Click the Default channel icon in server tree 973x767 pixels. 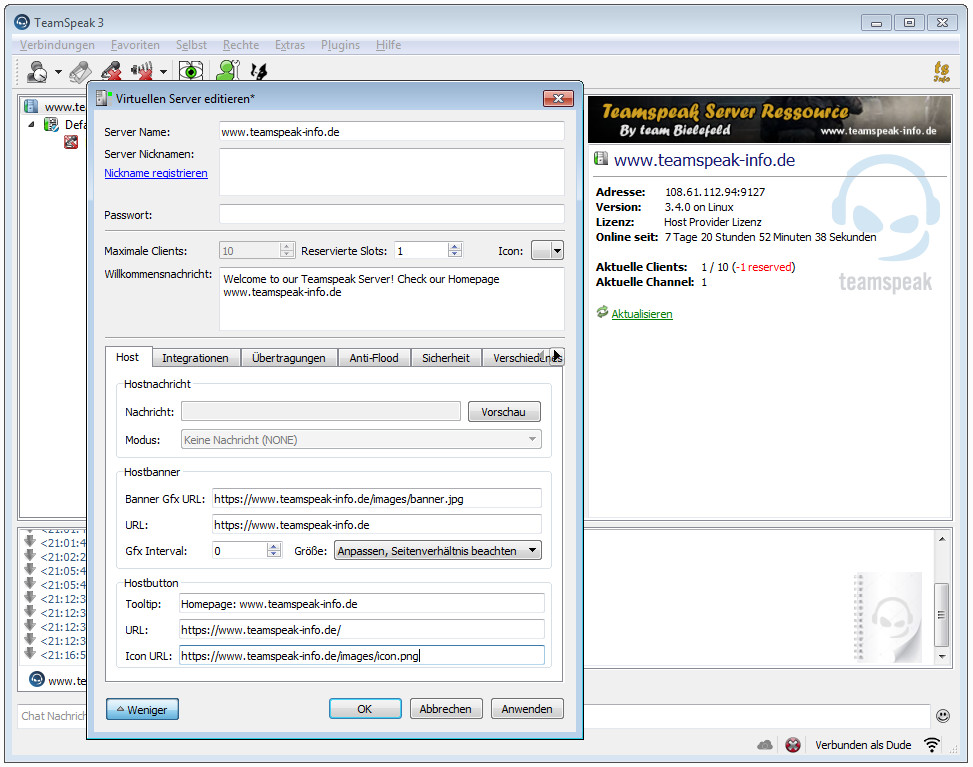click(x=51, y=125)
